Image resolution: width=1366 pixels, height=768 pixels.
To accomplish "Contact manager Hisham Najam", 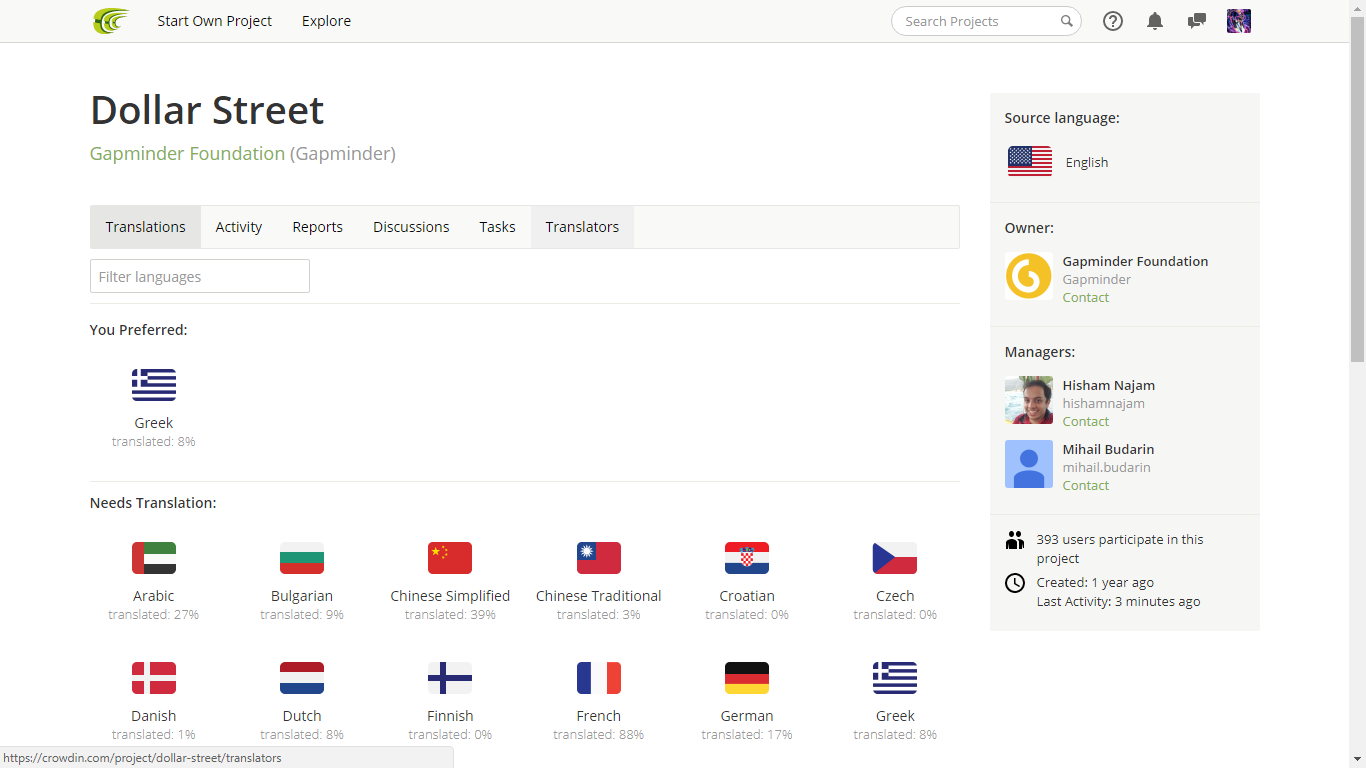I will click(x=1086, y=421).
